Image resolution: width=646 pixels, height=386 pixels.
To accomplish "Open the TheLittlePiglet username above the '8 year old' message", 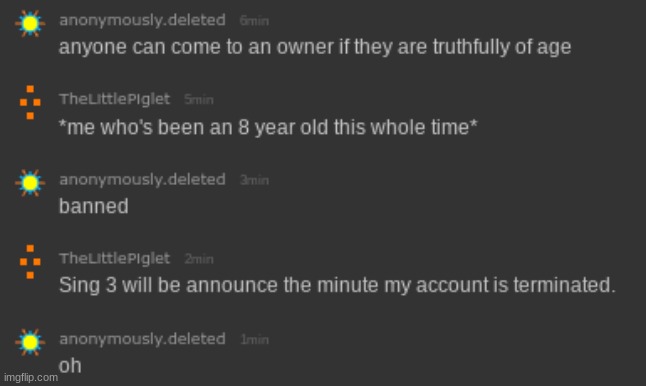I will point(115,99).
